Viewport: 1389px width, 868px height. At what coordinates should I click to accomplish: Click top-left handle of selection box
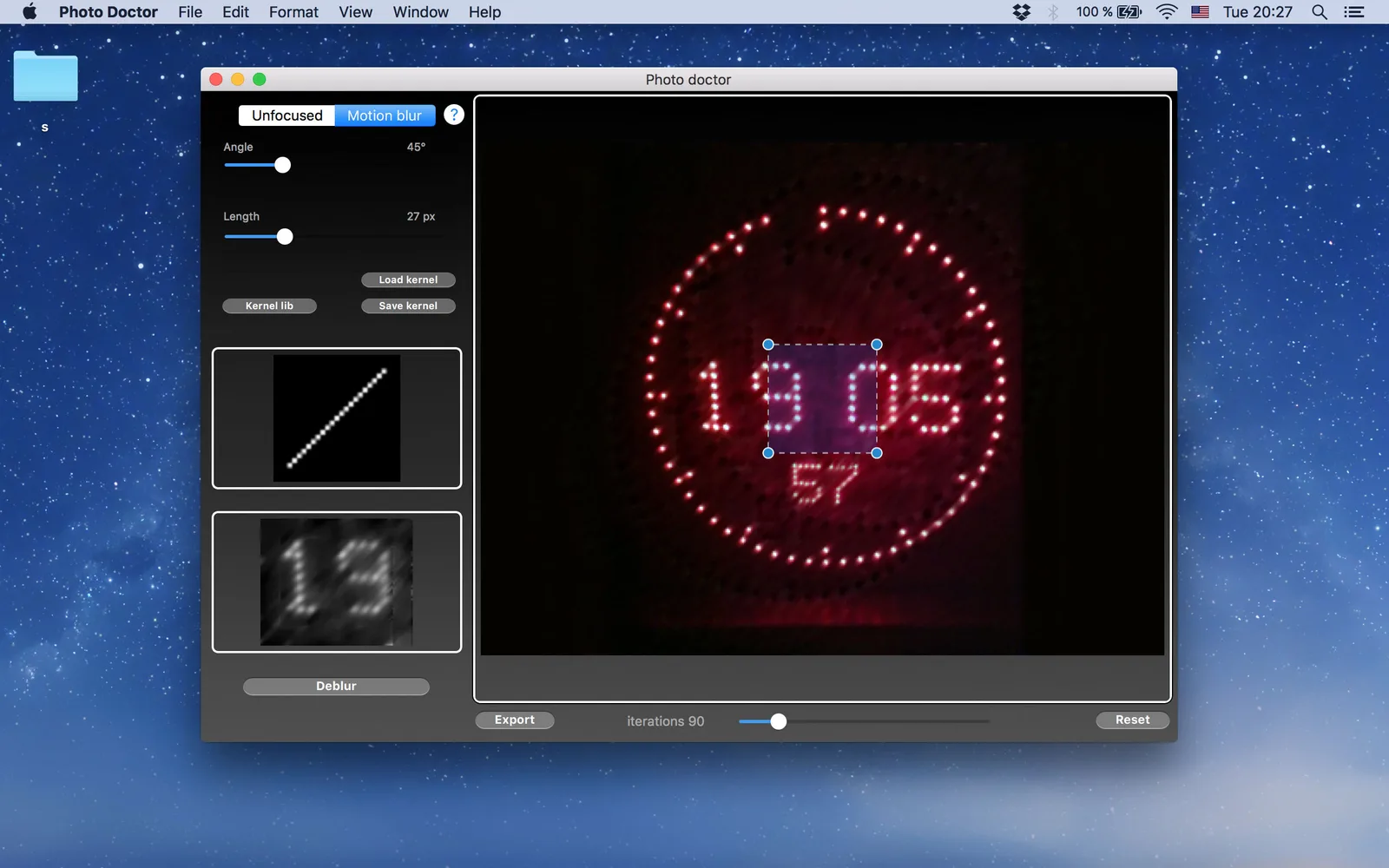768,345
